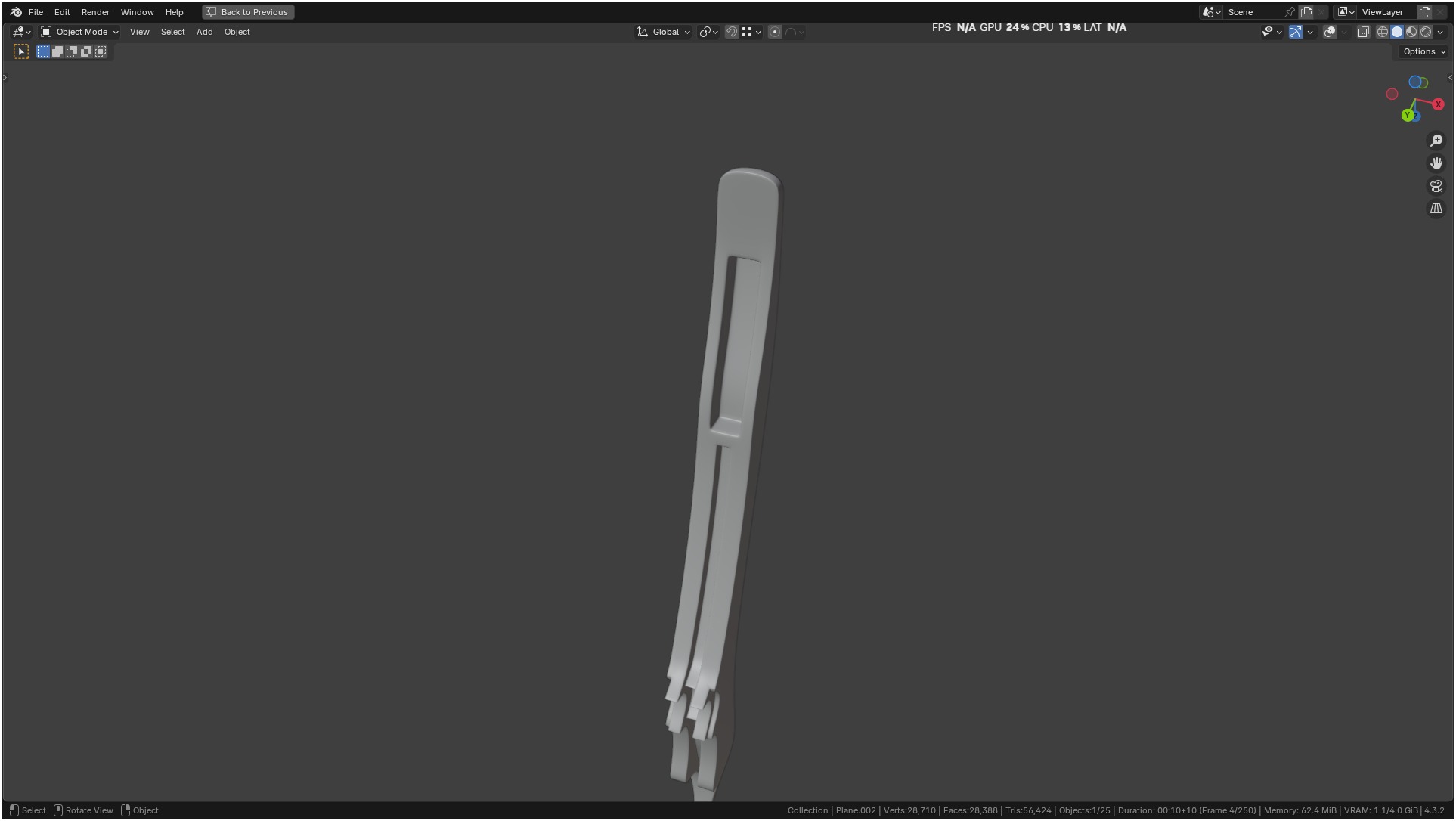Click the zoom view magnifier icon
This screenshot has width=1456, height=821.
coord(1436,141)
